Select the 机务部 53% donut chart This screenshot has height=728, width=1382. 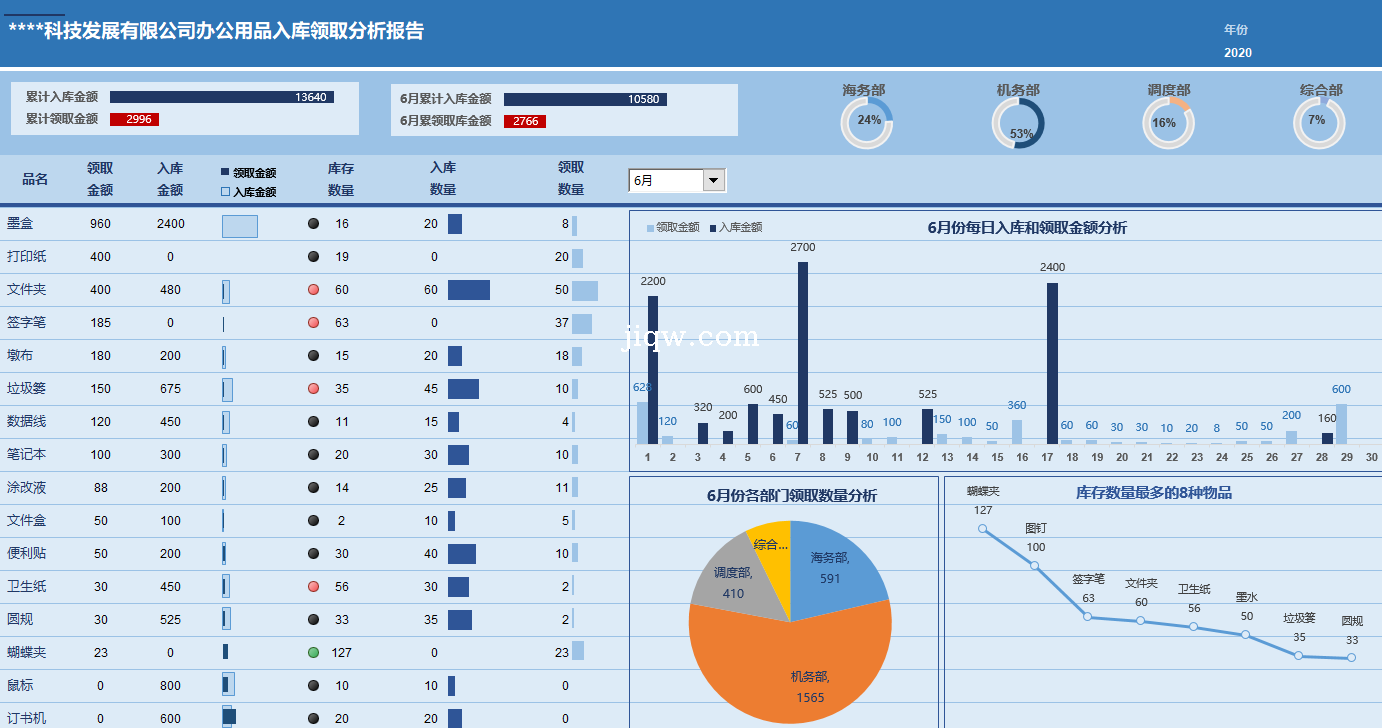click(x=1017, y=123)
